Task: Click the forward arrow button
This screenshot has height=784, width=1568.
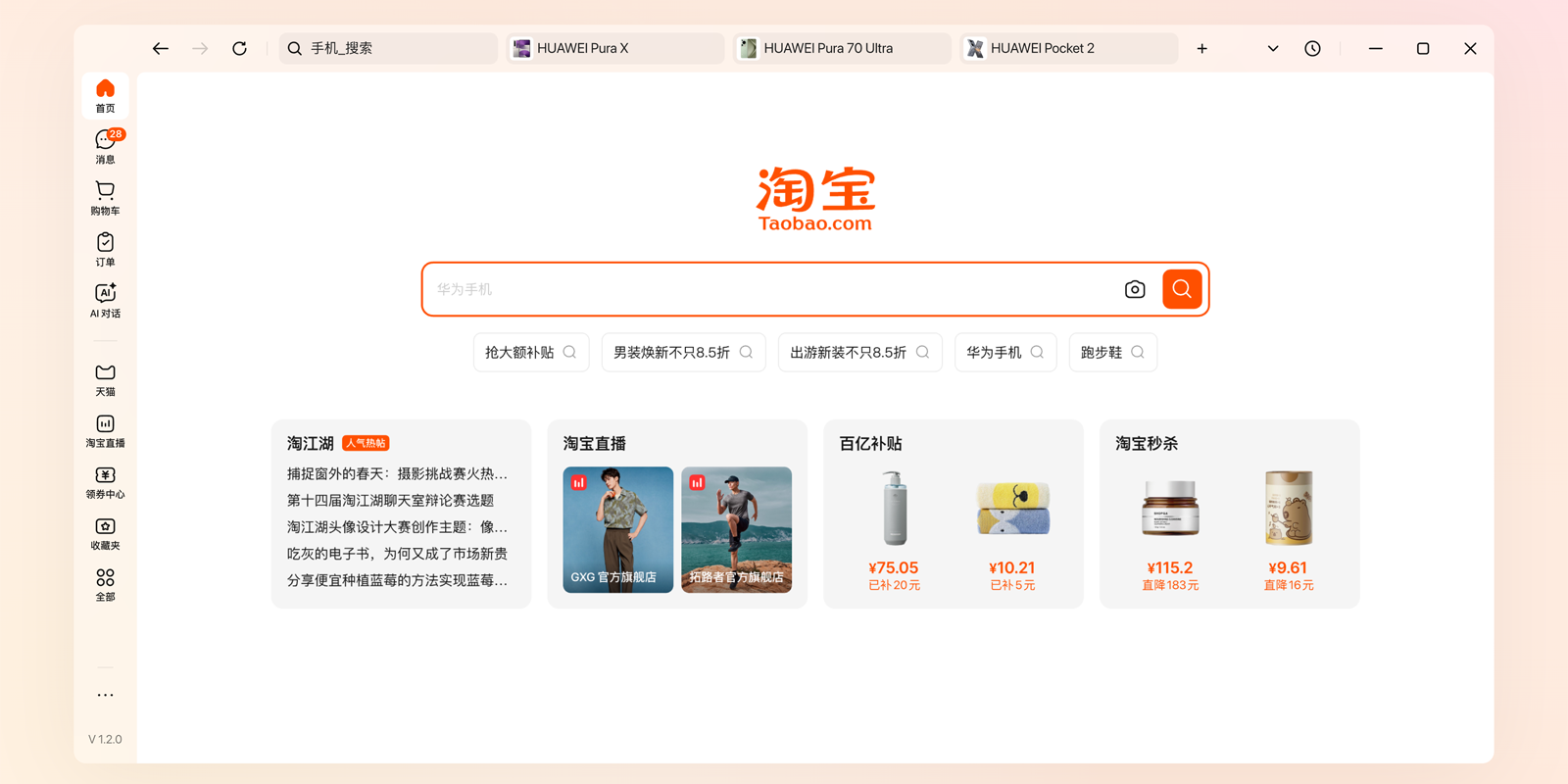Action: 200,48
